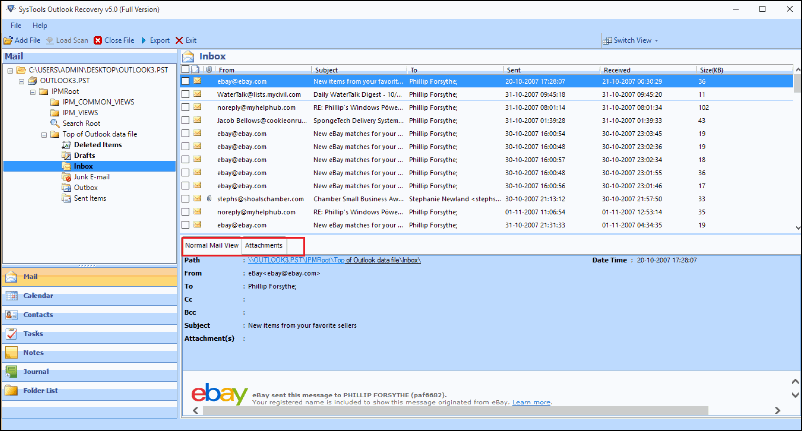This screenshot has height=431, width=802.
Task: Select 'Chamber Small Business Aw...' subject text
Action: (359, 199)
